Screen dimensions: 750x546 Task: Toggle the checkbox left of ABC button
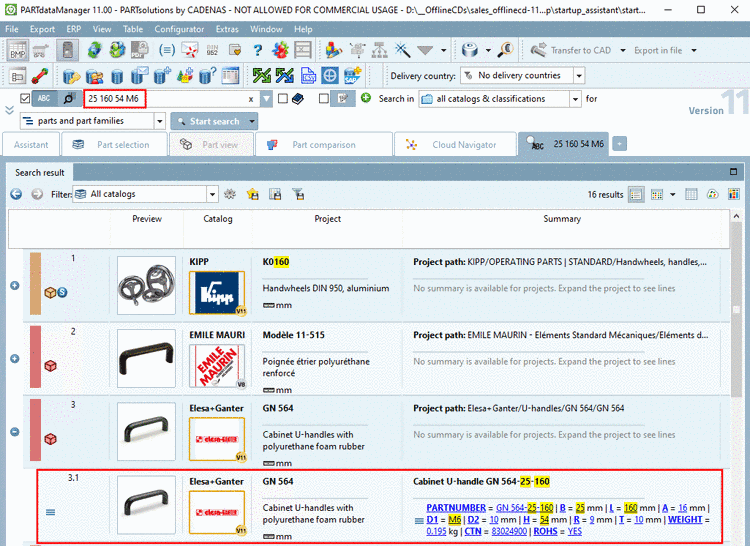tap(25, 98)
